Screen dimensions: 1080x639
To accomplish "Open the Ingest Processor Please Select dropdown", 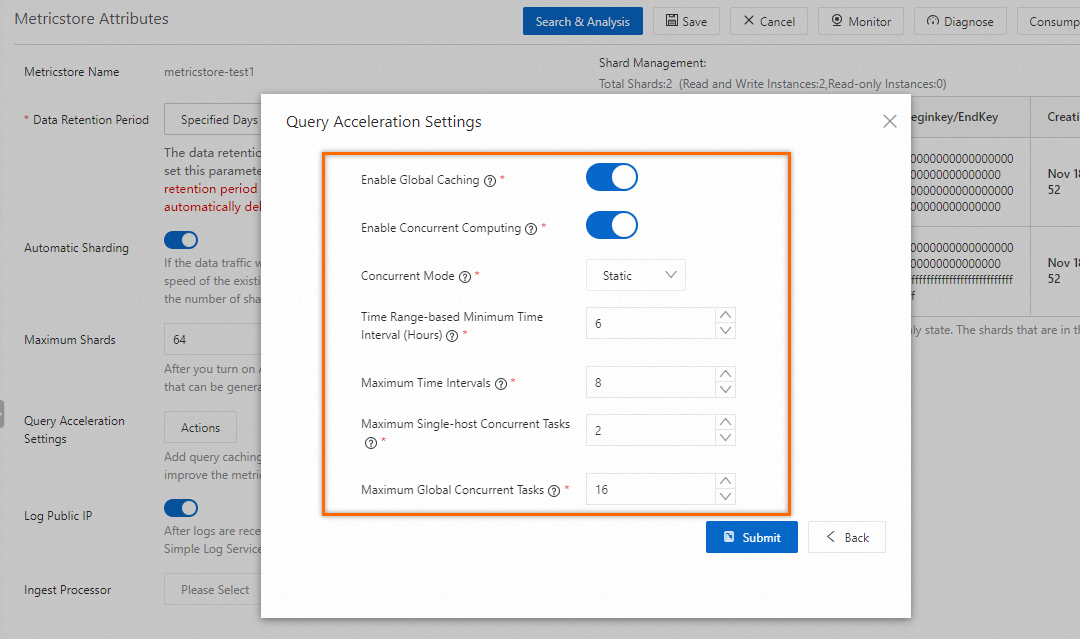I will [213, 589].
